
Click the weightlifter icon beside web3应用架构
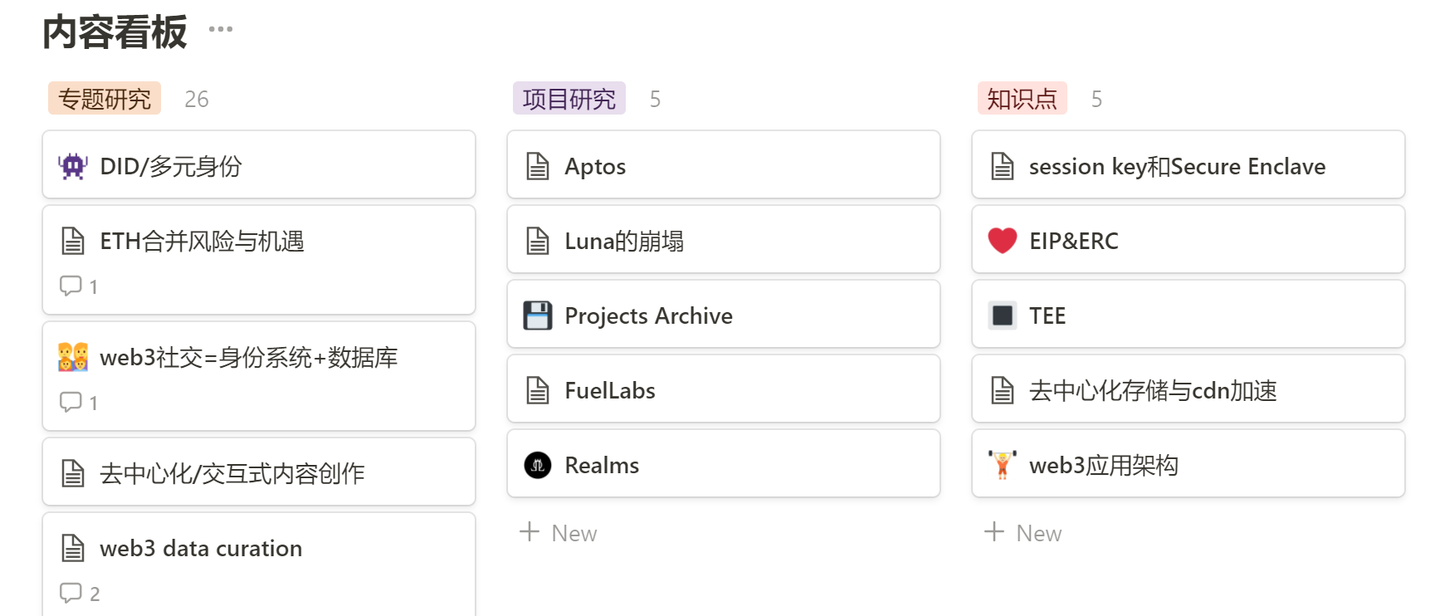(x=1002, y=465)
